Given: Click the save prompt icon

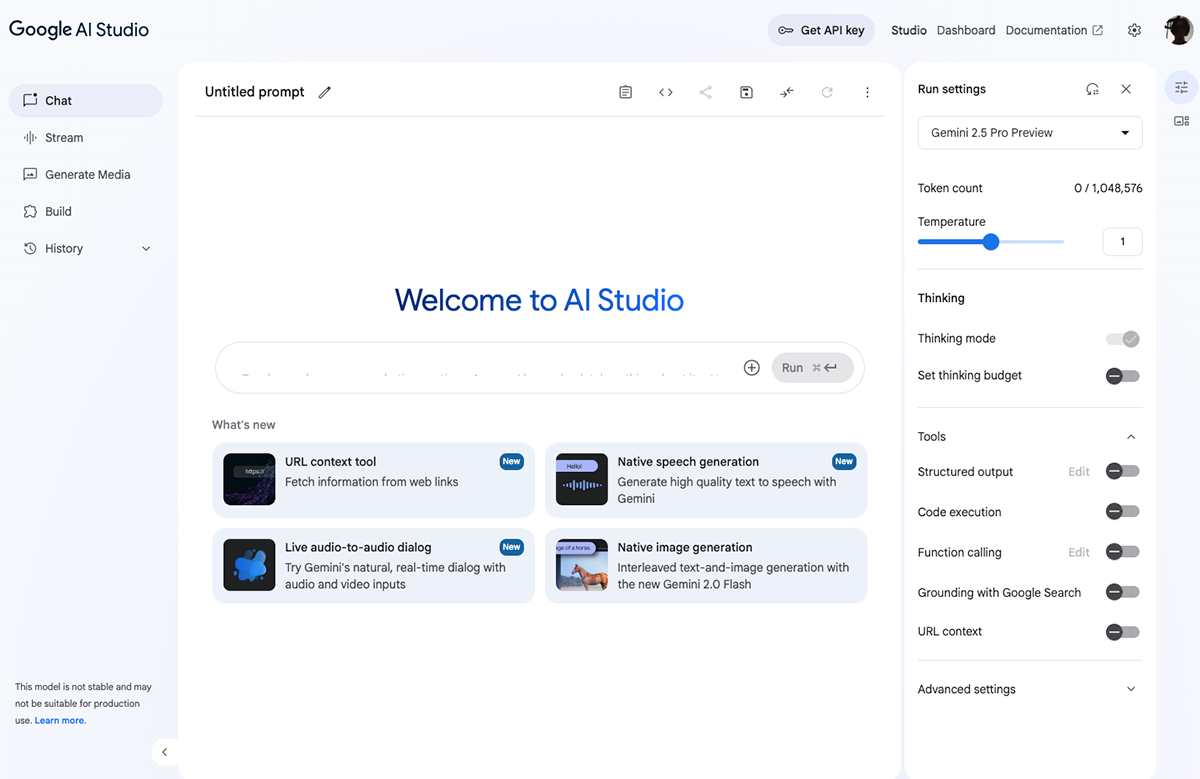Looking at the screenshot, I should (746, 92).
